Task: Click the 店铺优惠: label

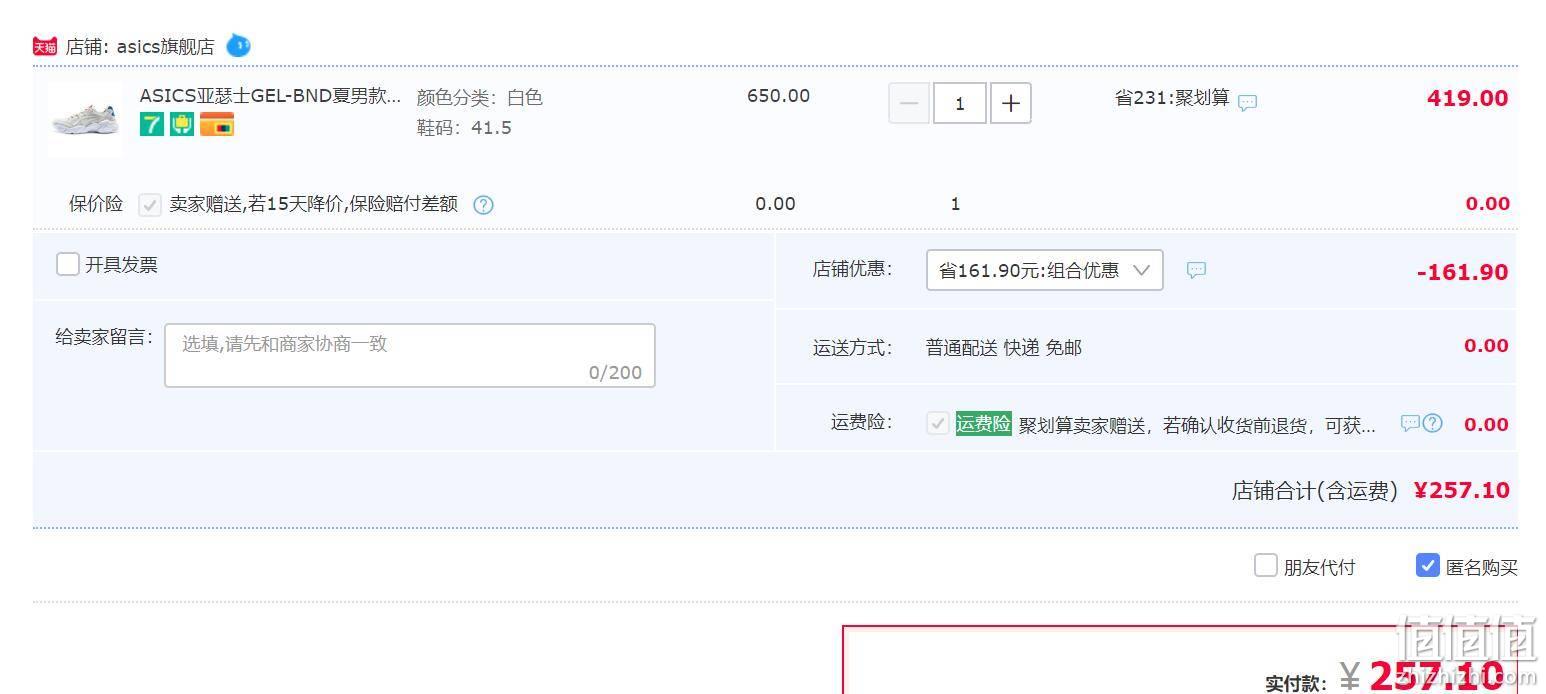Action: click(852, 269)
